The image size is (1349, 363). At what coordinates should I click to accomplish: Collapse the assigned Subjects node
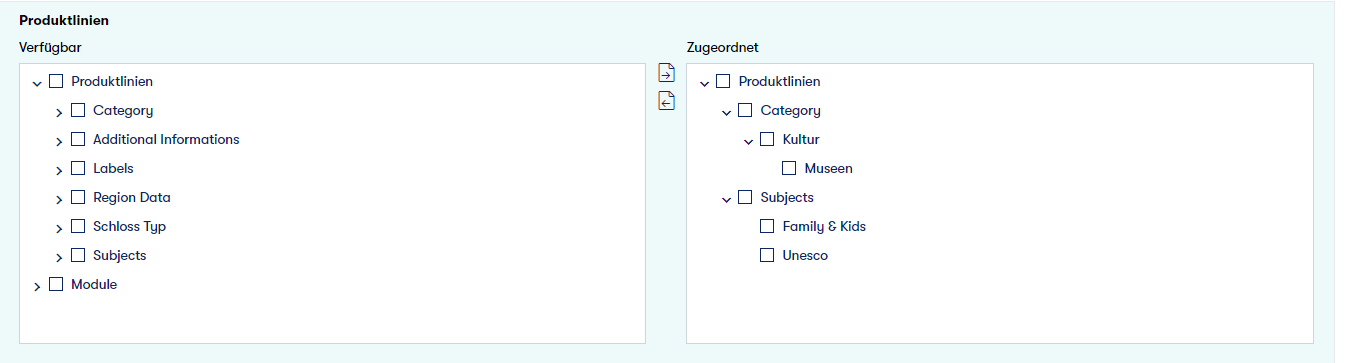[726, 199]
